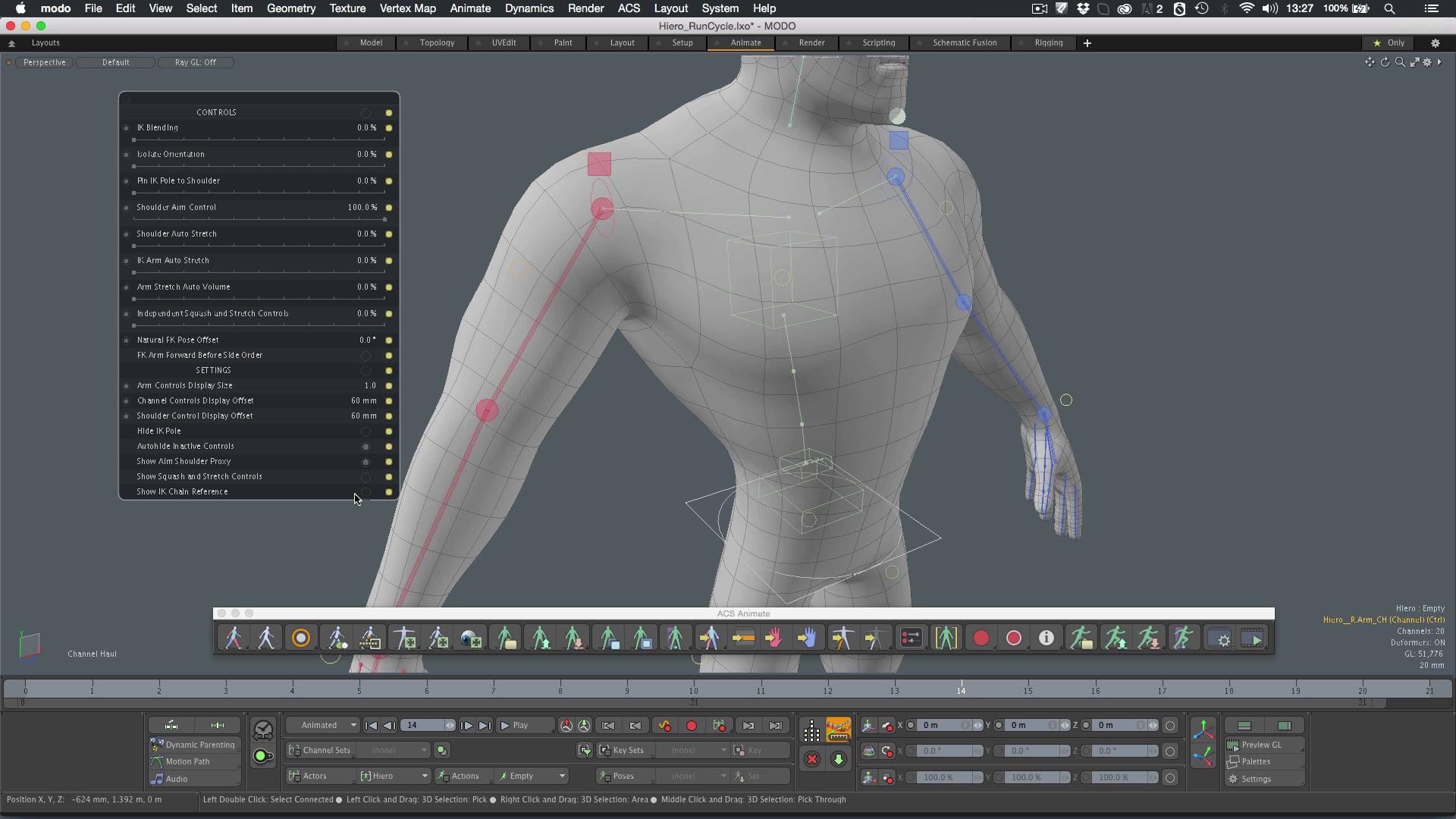
Task: Click the Settings button at bottom right
Action: [1264, 780]
